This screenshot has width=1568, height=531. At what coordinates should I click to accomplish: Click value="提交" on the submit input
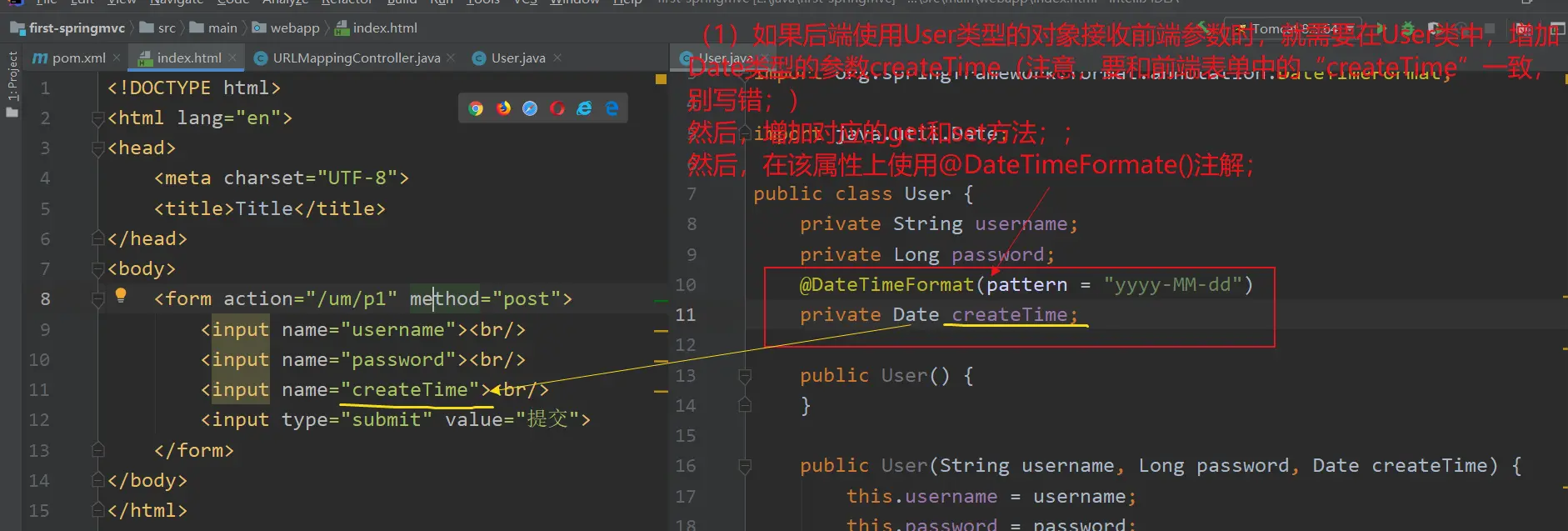click(512, 420)
